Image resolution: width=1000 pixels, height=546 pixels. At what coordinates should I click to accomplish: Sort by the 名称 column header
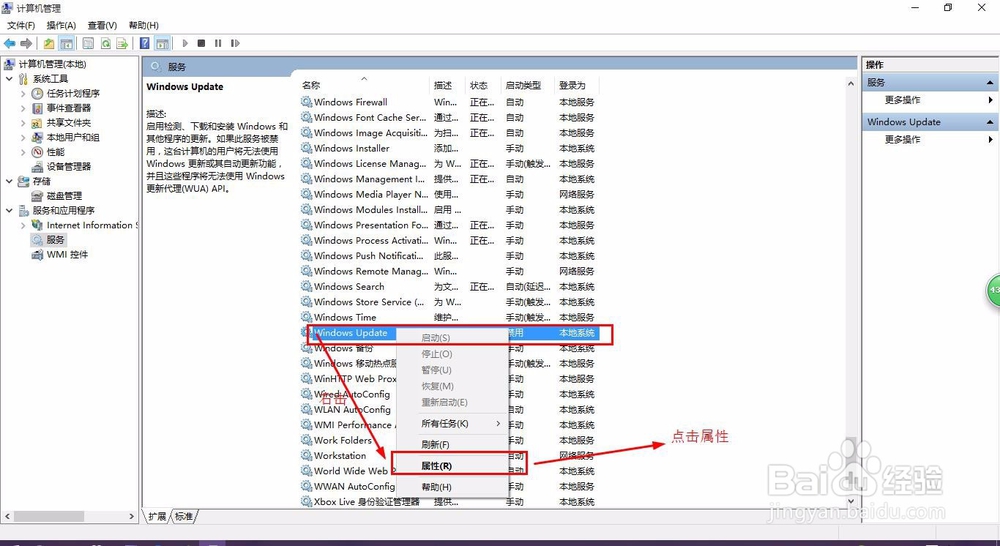click(365, 85)
